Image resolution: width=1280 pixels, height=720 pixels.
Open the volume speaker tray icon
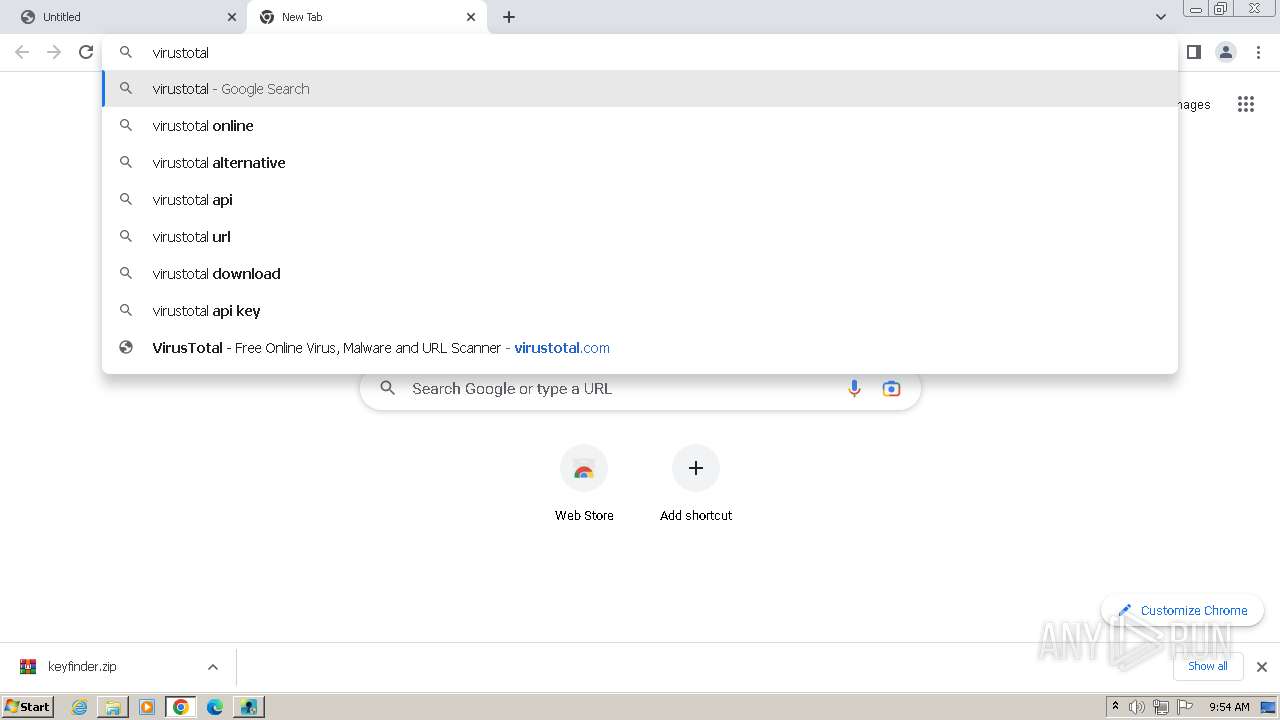pos(1137,707)
